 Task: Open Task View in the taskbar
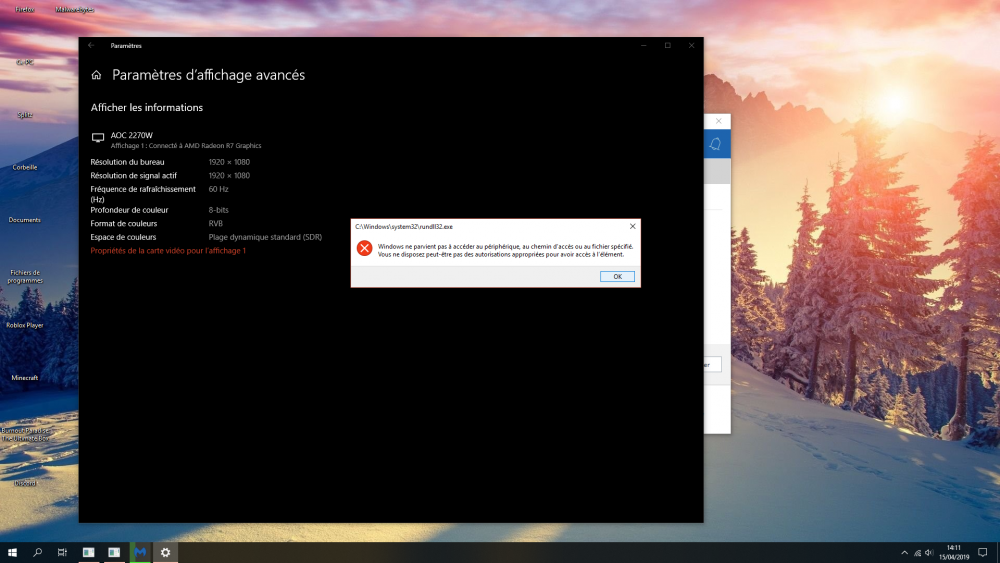pos(62,552)
